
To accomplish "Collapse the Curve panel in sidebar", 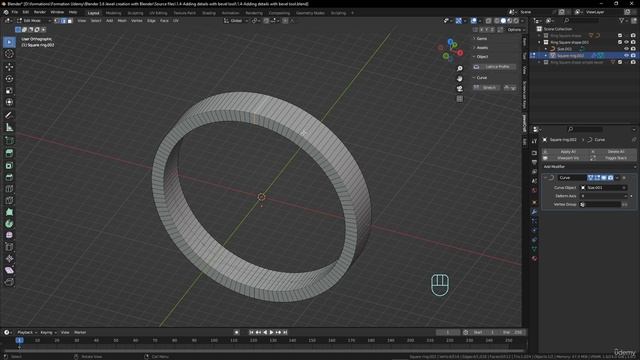I will pos(482,78).
